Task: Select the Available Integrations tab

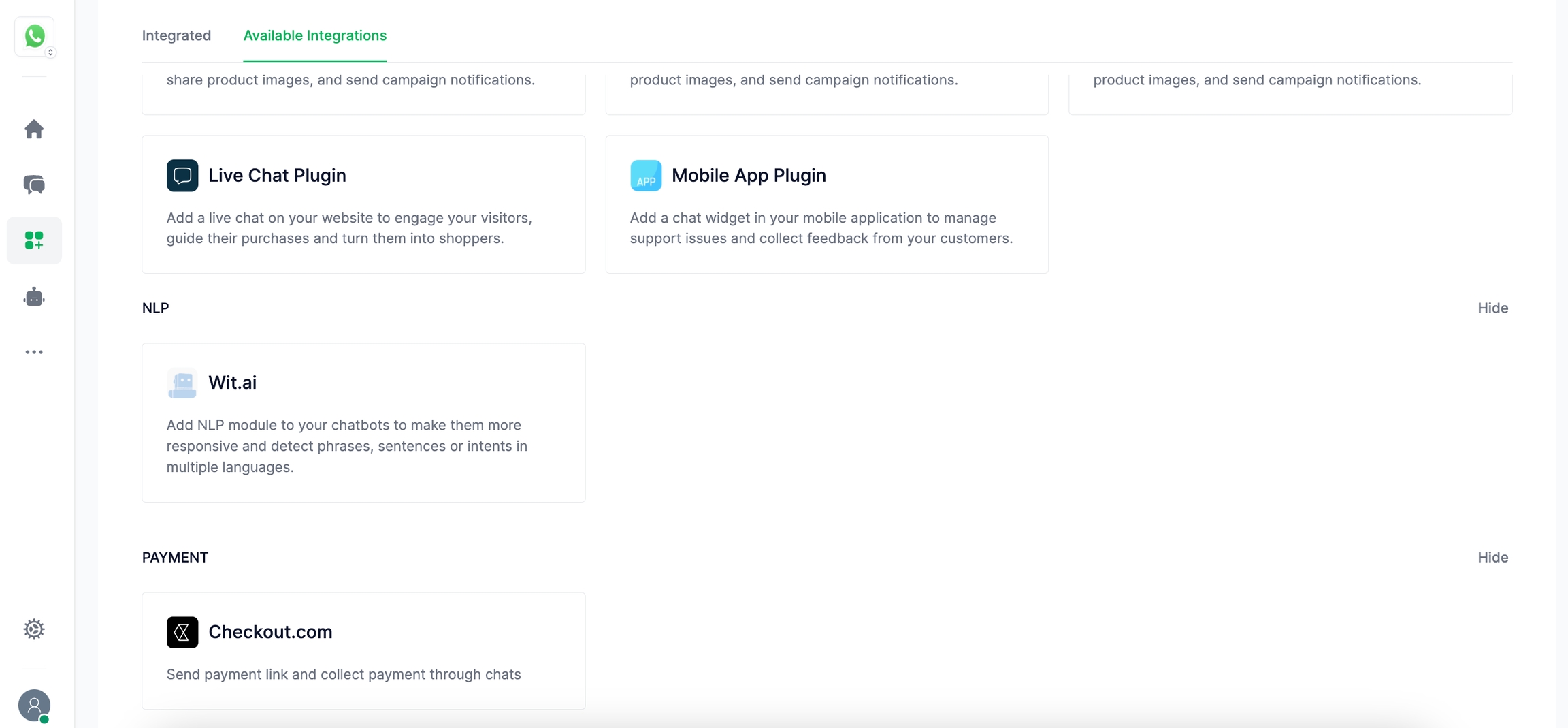Action: pyautogui.click(x=315, y=35)
